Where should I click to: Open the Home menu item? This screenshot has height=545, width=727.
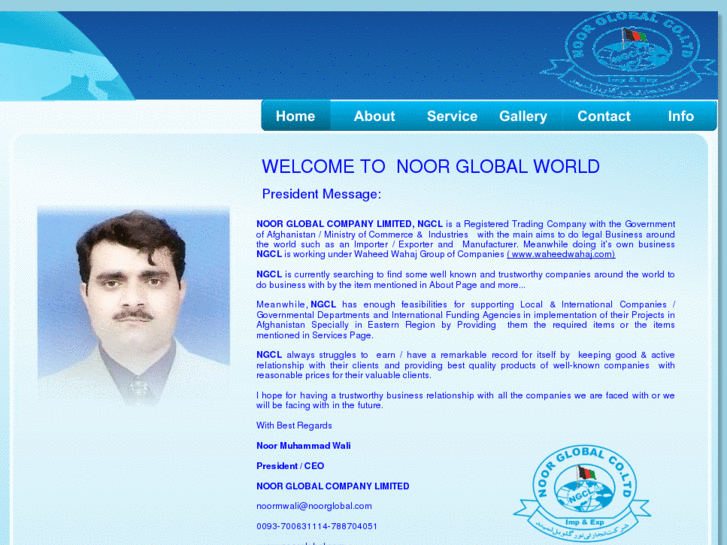click(295, 116)
